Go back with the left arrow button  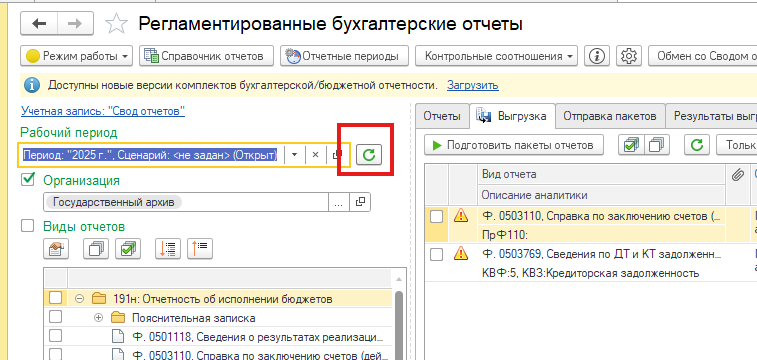39,24
